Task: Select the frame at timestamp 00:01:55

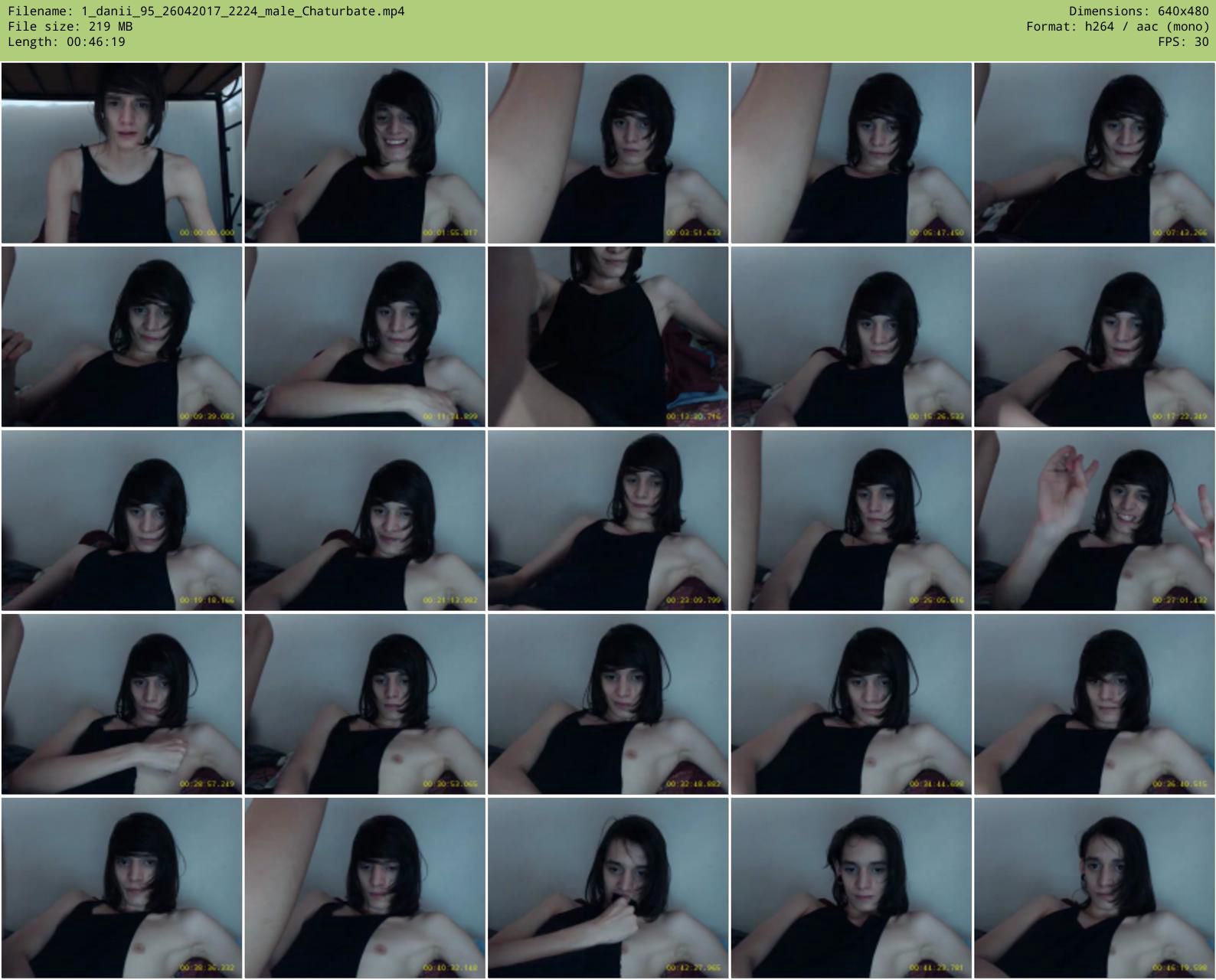Action: (364, 153)
